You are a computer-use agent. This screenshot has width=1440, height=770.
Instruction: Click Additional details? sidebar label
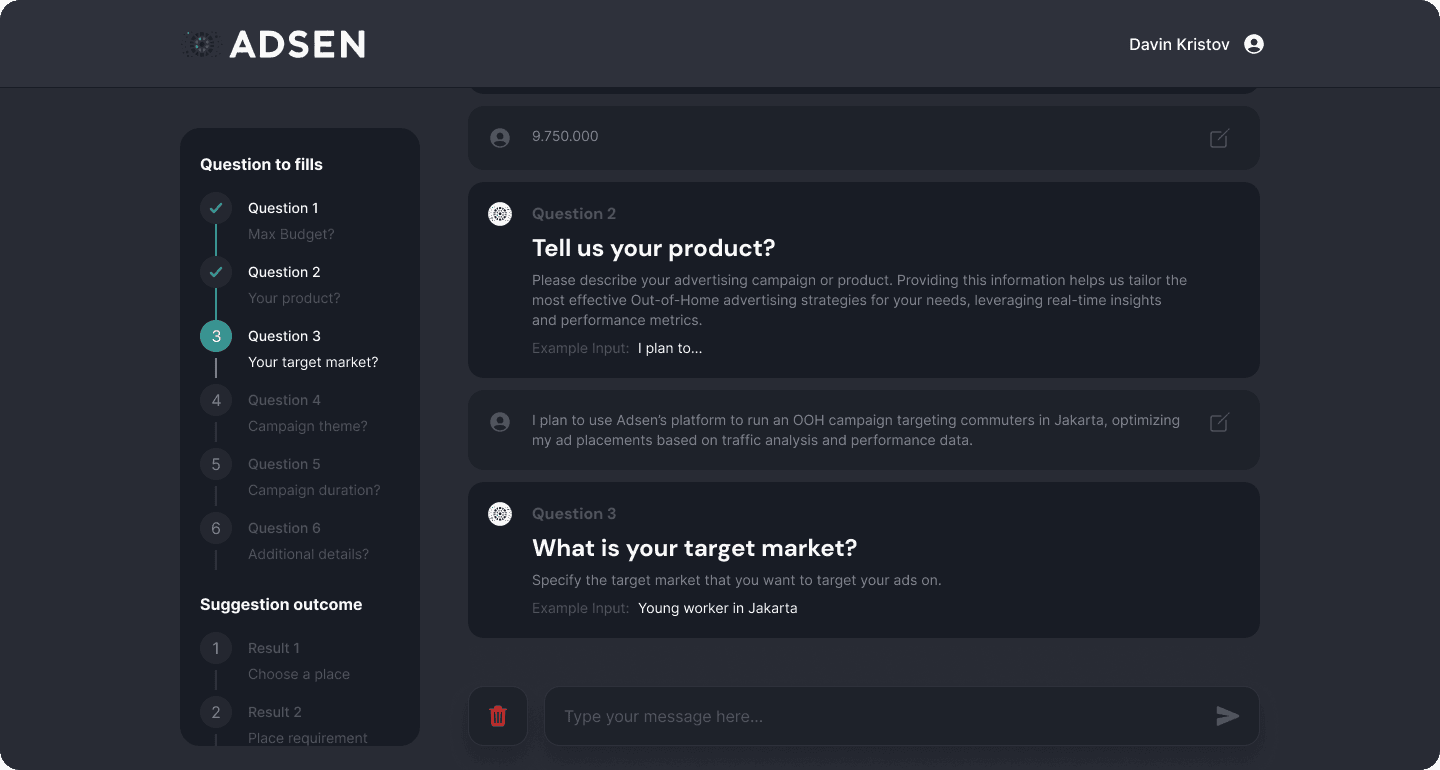point(308,554)
